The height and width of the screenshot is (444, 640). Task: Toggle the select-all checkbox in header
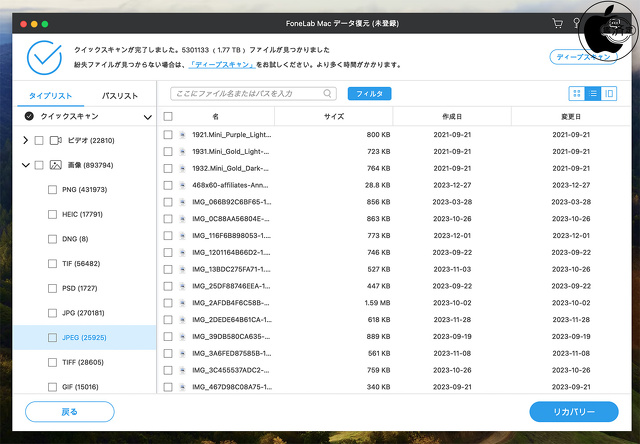point(168,116)
